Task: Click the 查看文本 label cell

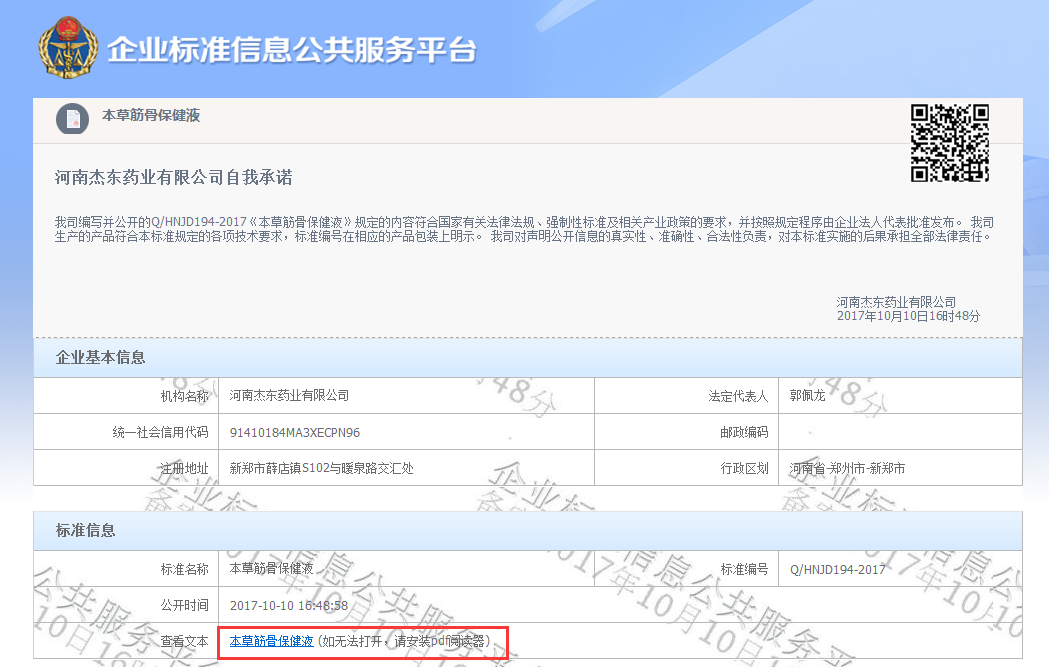Action: [x=126, y=641]
